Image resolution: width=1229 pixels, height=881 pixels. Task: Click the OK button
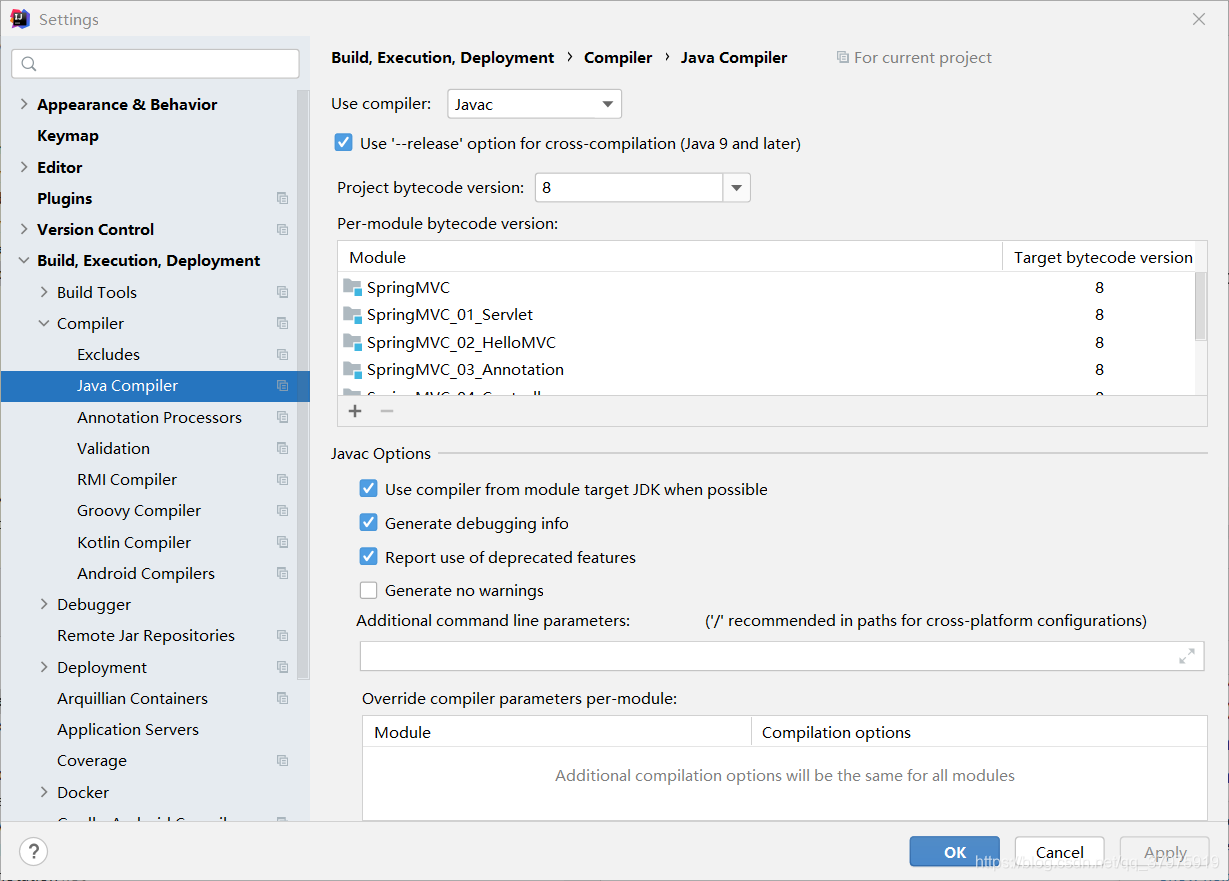(x=954, y=852)
